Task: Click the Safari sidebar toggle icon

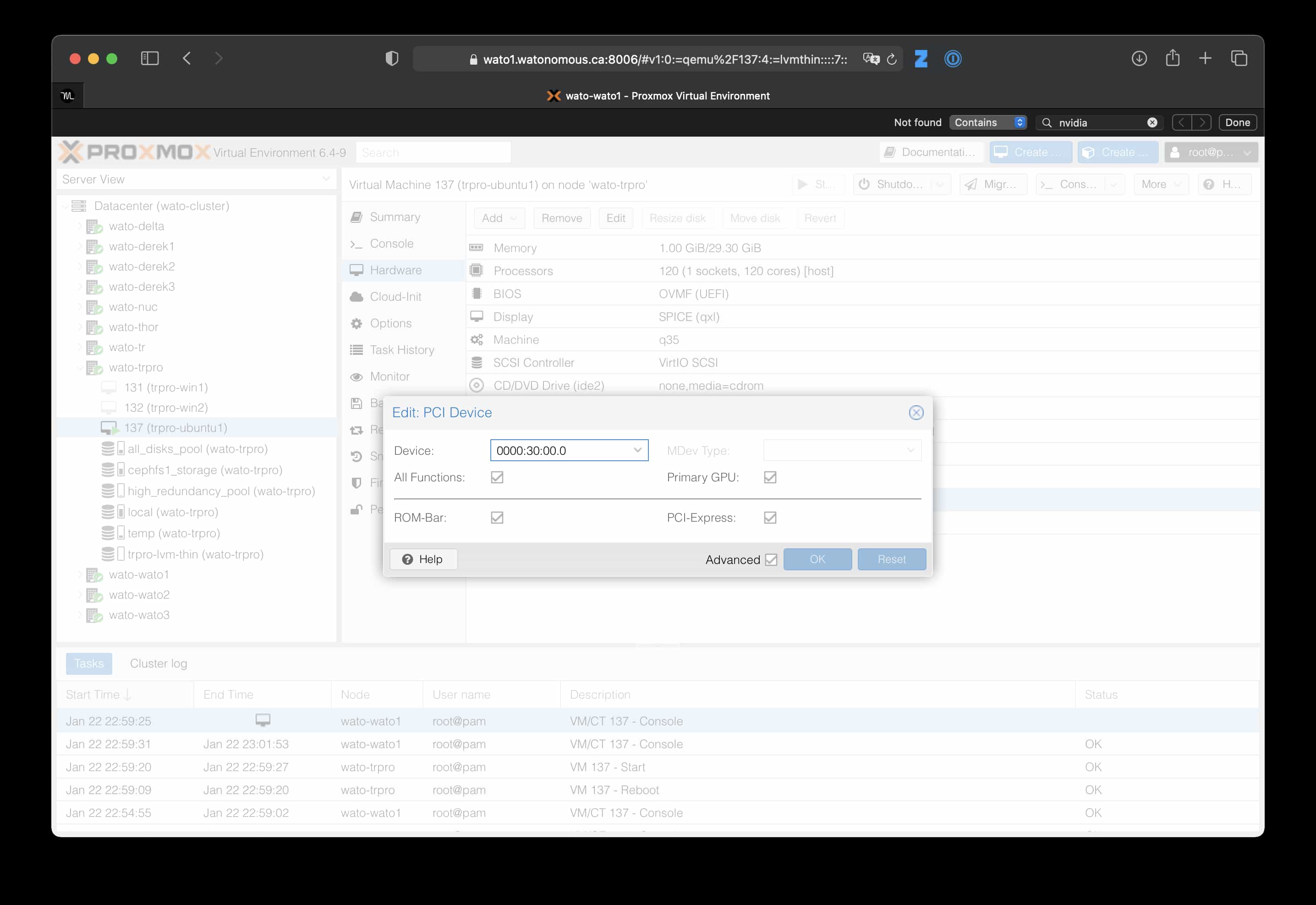Action: 150,58
